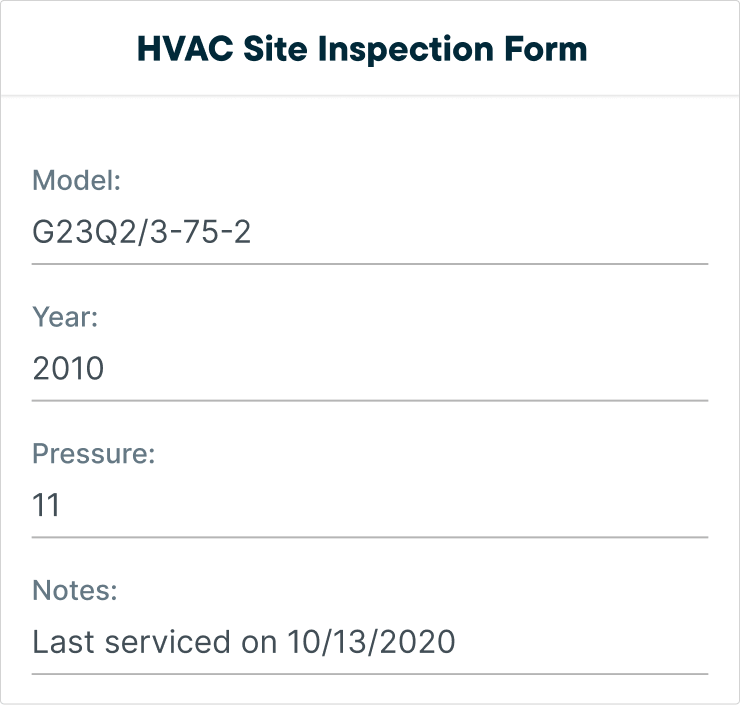Click the "Notes:" field label
The width and height of the screenshot is (740, 705).
click(x=75, y=590)
